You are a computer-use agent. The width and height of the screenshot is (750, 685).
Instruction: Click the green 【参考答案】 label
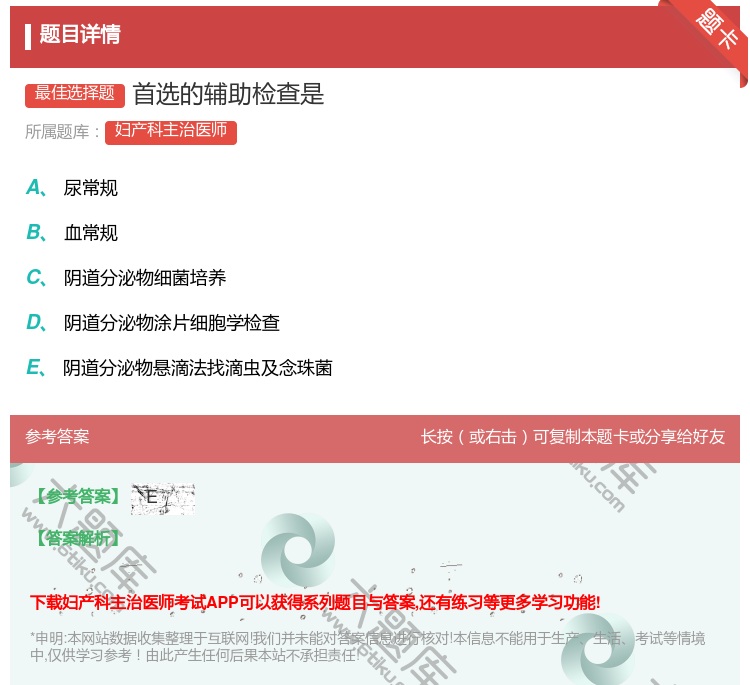[x=79, y=497]
